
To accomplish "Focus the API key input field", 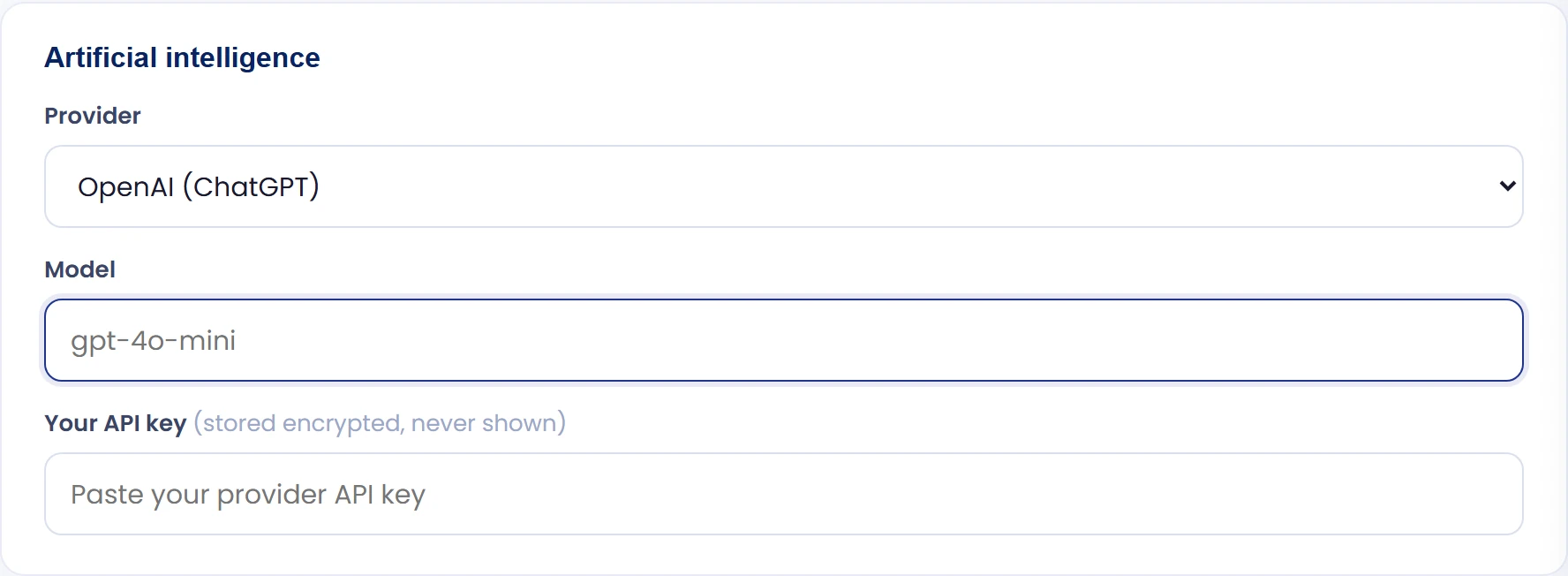I will pyautogui.click(x=784, y=494).
